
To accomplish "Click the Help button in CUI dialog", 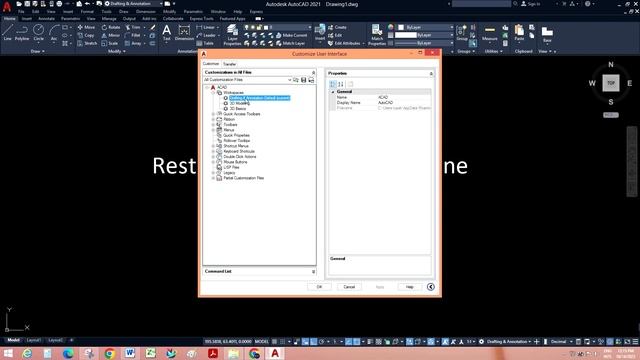I will (x=409, y=287).
